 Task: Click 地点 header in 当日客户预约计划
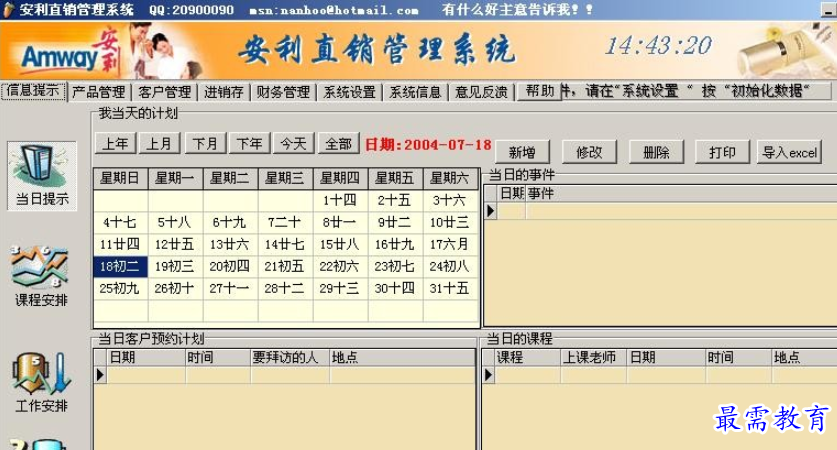(402, 358)
